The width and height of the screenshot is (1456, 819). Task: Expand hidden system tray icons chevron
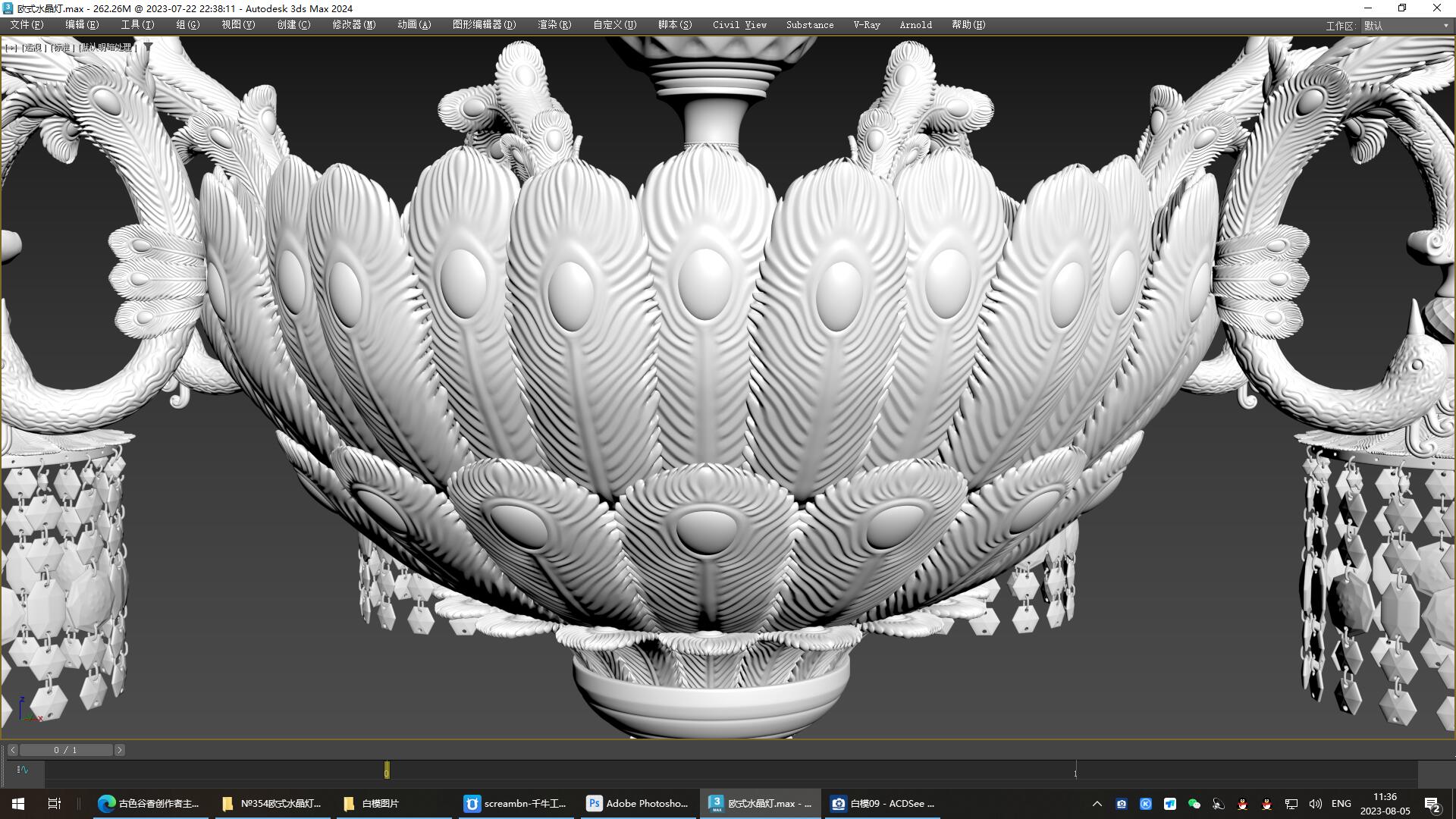[1097, 804]
